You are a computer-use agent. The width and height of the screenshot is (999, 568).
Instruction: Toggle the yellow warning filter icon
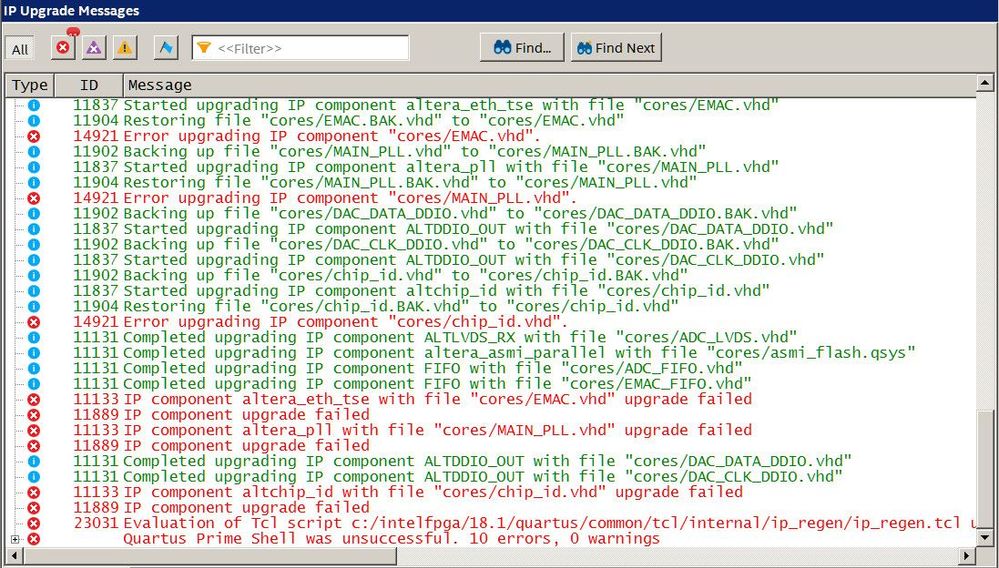125,48
